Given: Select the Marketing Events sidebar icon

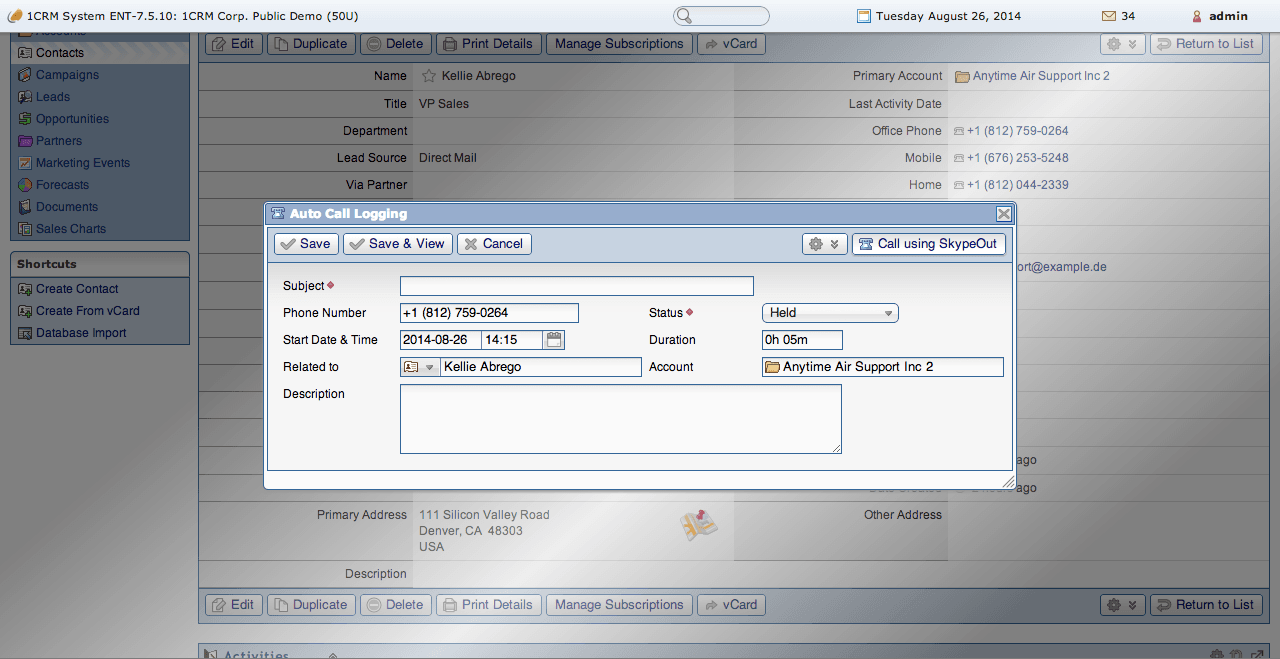Looking at the screenshot, I should pos(24,162).
